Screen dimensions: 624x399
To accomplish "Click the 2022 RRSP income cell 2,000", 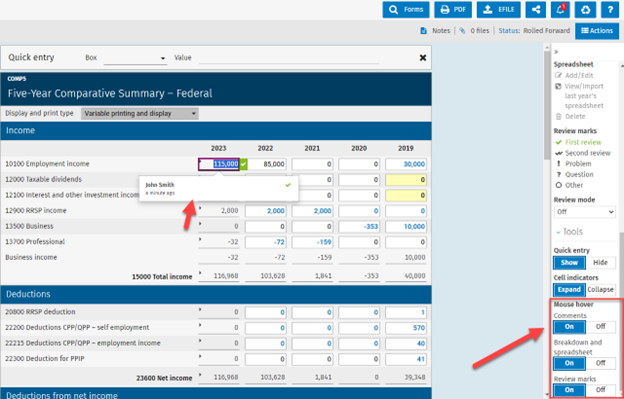I will pyautogui.click(x=265, y=211).
